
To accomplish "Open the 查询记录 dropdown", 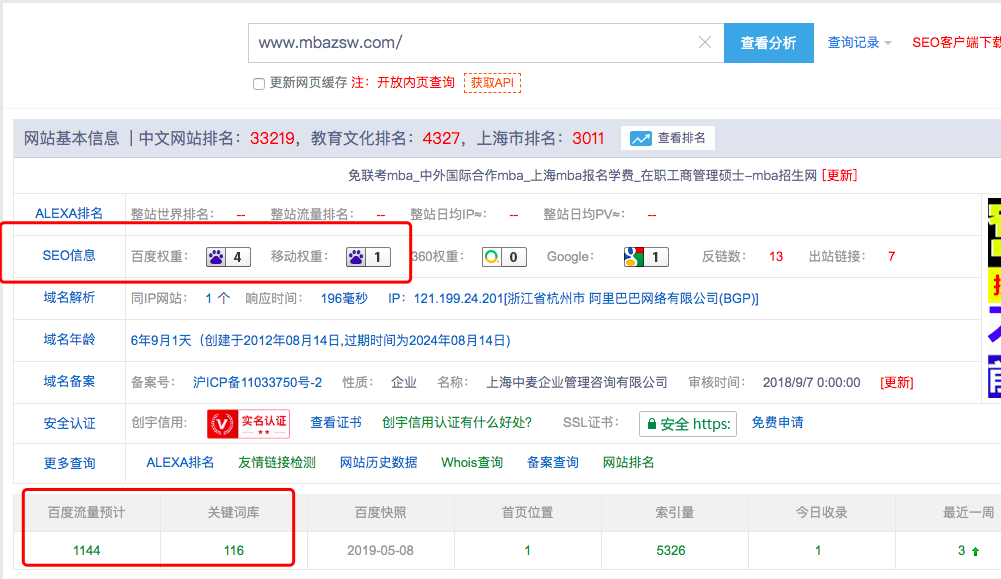I will [x=859, y=43].
